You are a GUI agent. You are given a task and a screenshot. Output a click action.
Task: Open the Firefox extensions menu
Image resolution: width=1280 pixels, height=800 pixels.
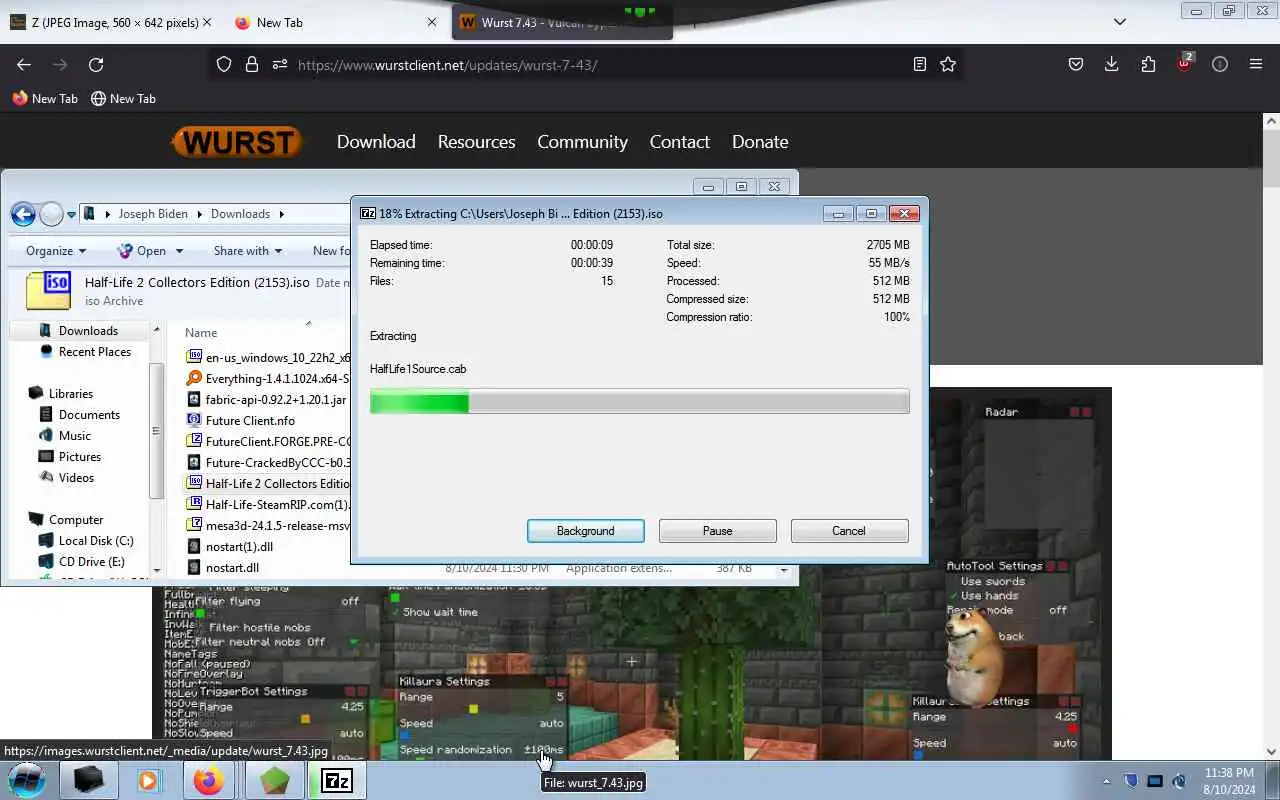(1148, 64)
